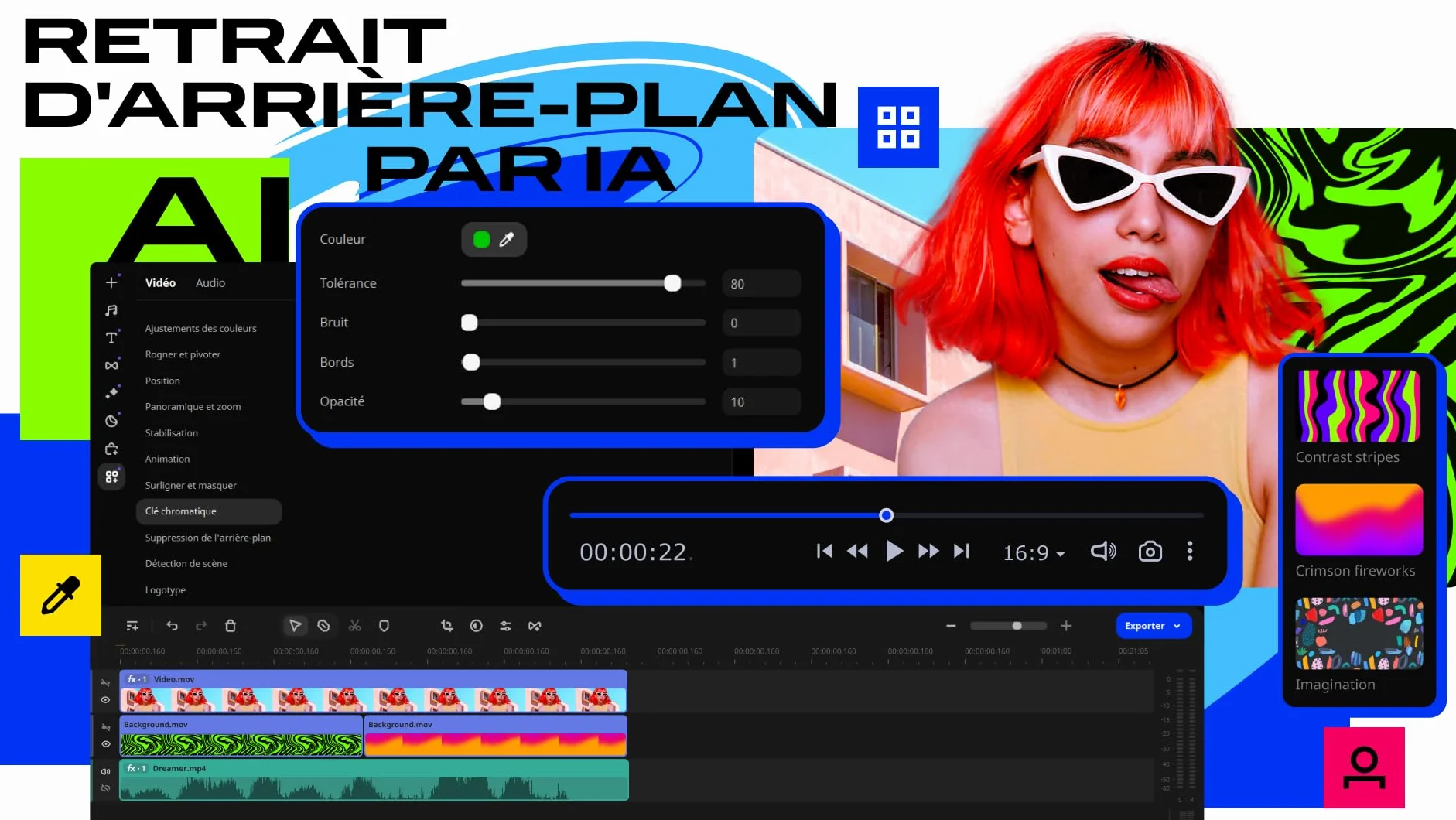
Task: Click the Bords slider handle
Action: pos(470,362)
